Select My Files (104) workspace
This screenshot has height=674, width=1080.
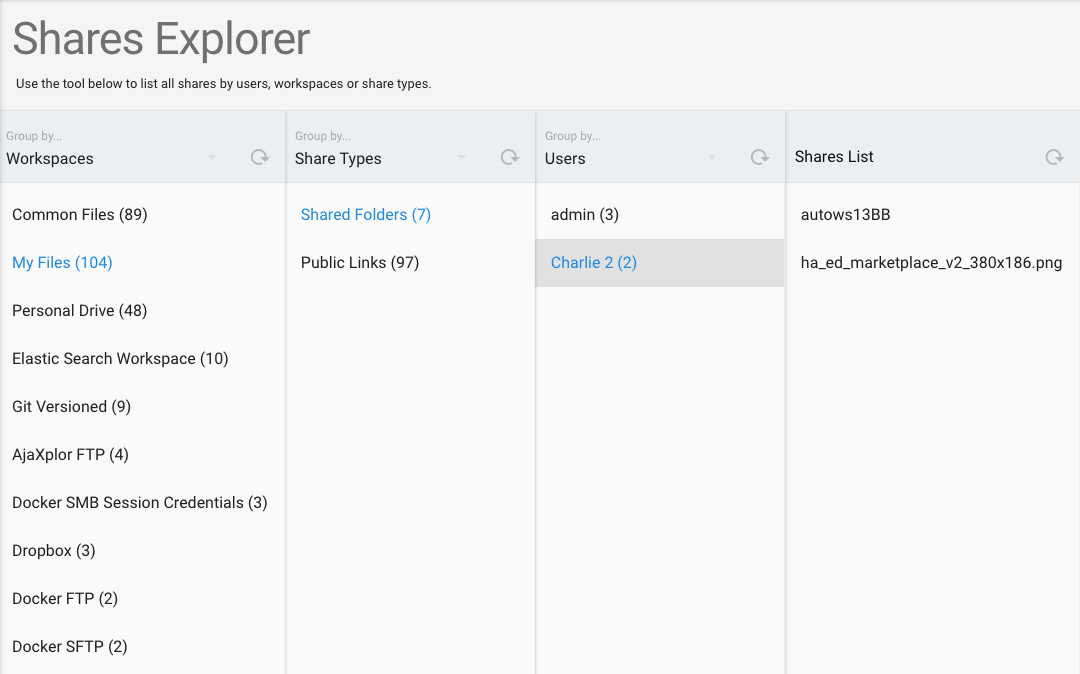pos(143,263)
